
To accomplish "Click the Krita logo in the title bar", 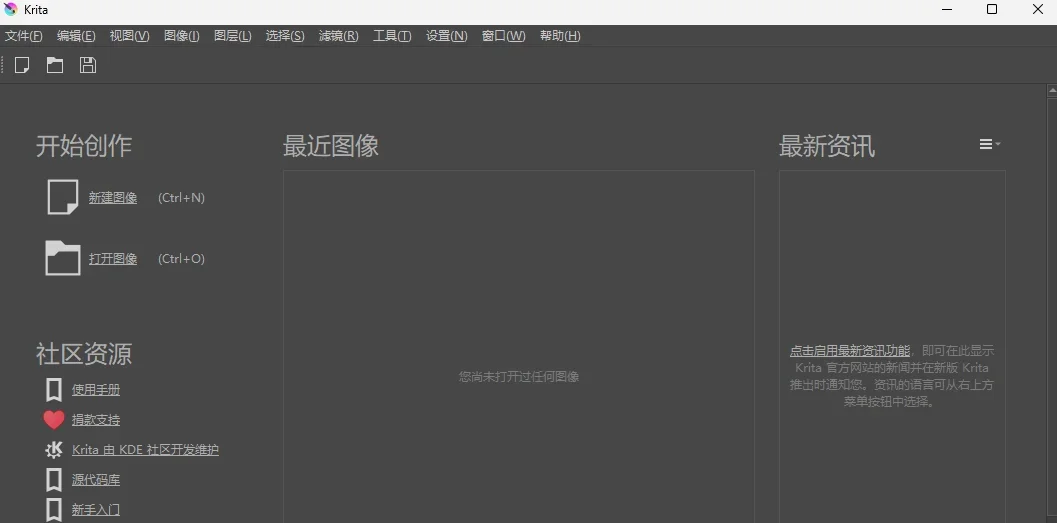I will coord(10,9).
